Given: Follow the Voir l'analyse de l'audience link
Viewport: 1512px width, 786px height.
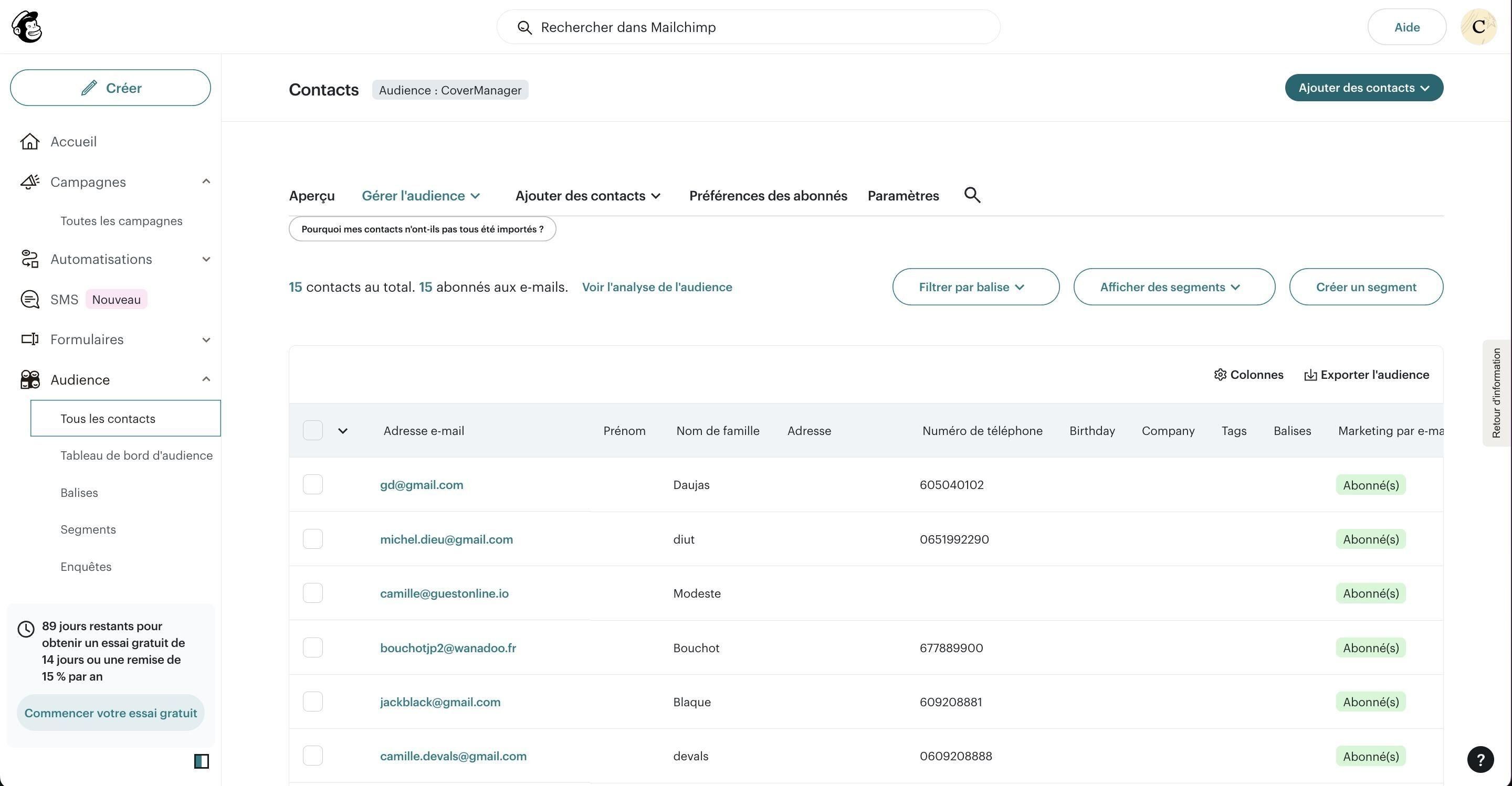Looking at the screenshot, I should point(657,287).
